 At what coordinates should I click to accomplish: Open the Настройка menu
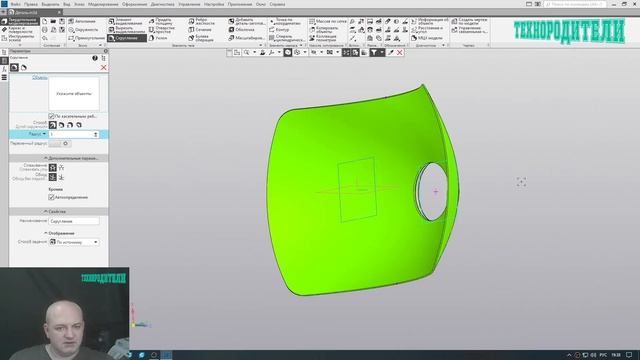point(214,4)
